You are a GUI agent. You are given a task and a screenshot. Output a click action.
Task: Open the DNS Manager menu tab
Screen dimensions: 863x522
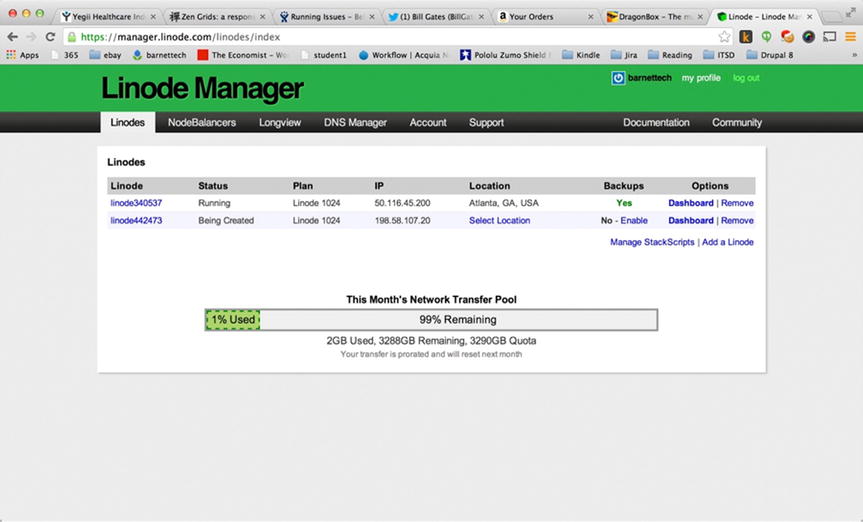tap(355, 122)
